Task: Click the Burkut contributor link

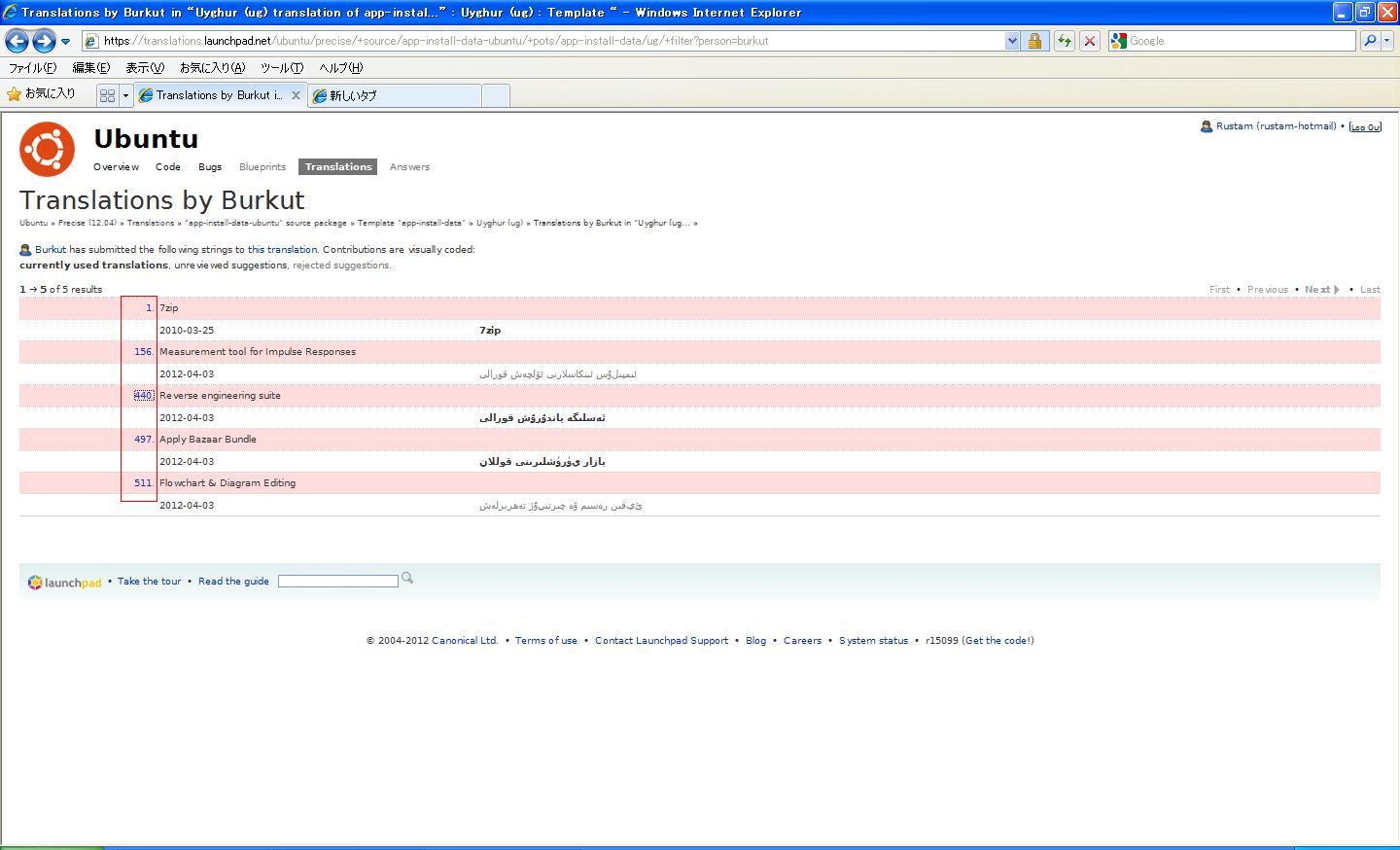Action: click(x=51, y=250)
